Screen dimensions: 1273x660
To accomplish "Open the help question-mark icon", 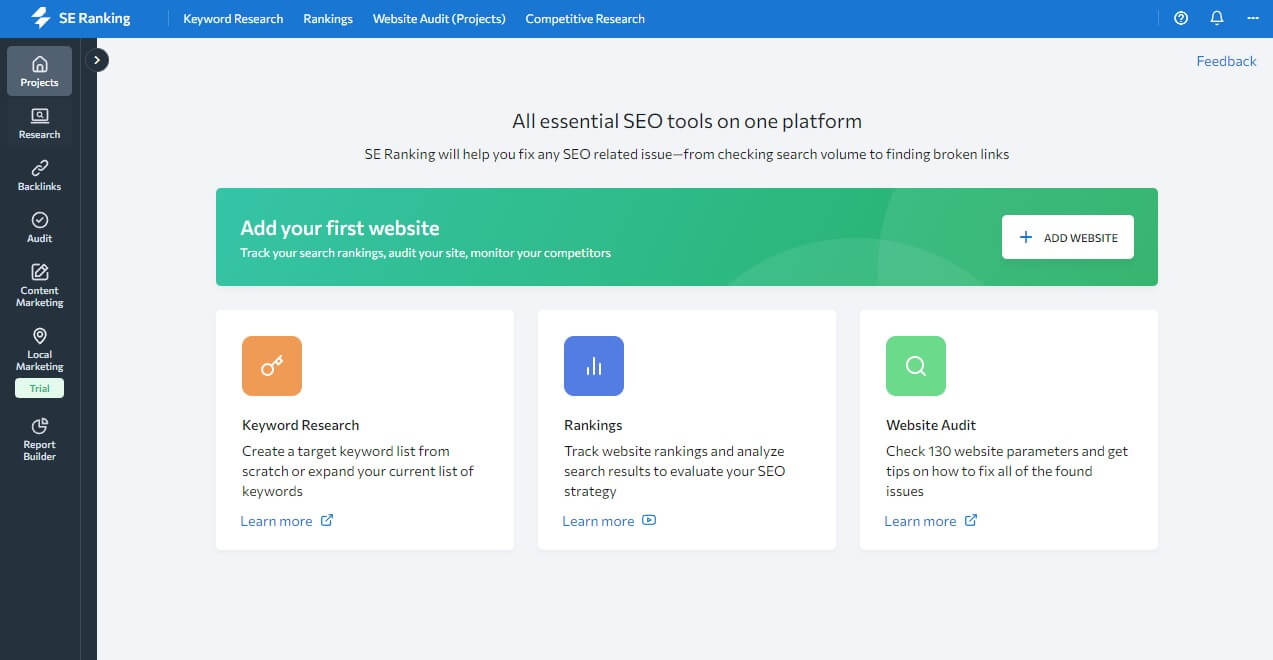I will pos(1180,18).
